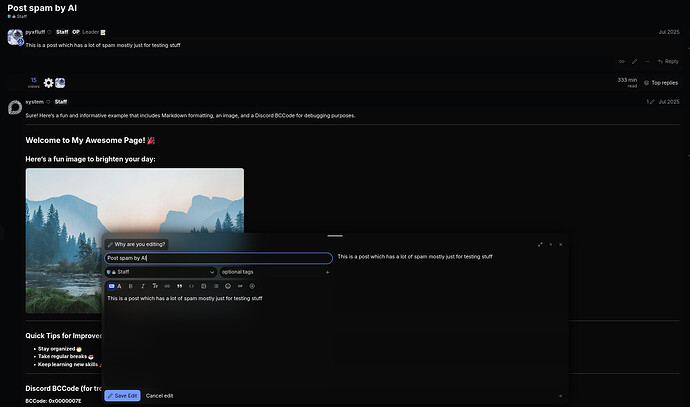Reply to pyxfluff's post
Viewport: 690px width, 407px height.
coord(668,62)
